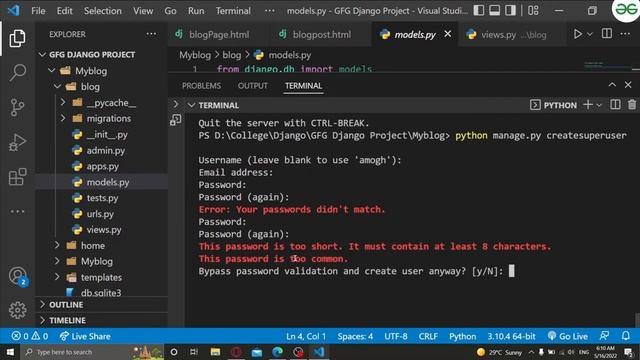Kill the terminal with trash icon
640x360 pixels.
click(632, 105)
